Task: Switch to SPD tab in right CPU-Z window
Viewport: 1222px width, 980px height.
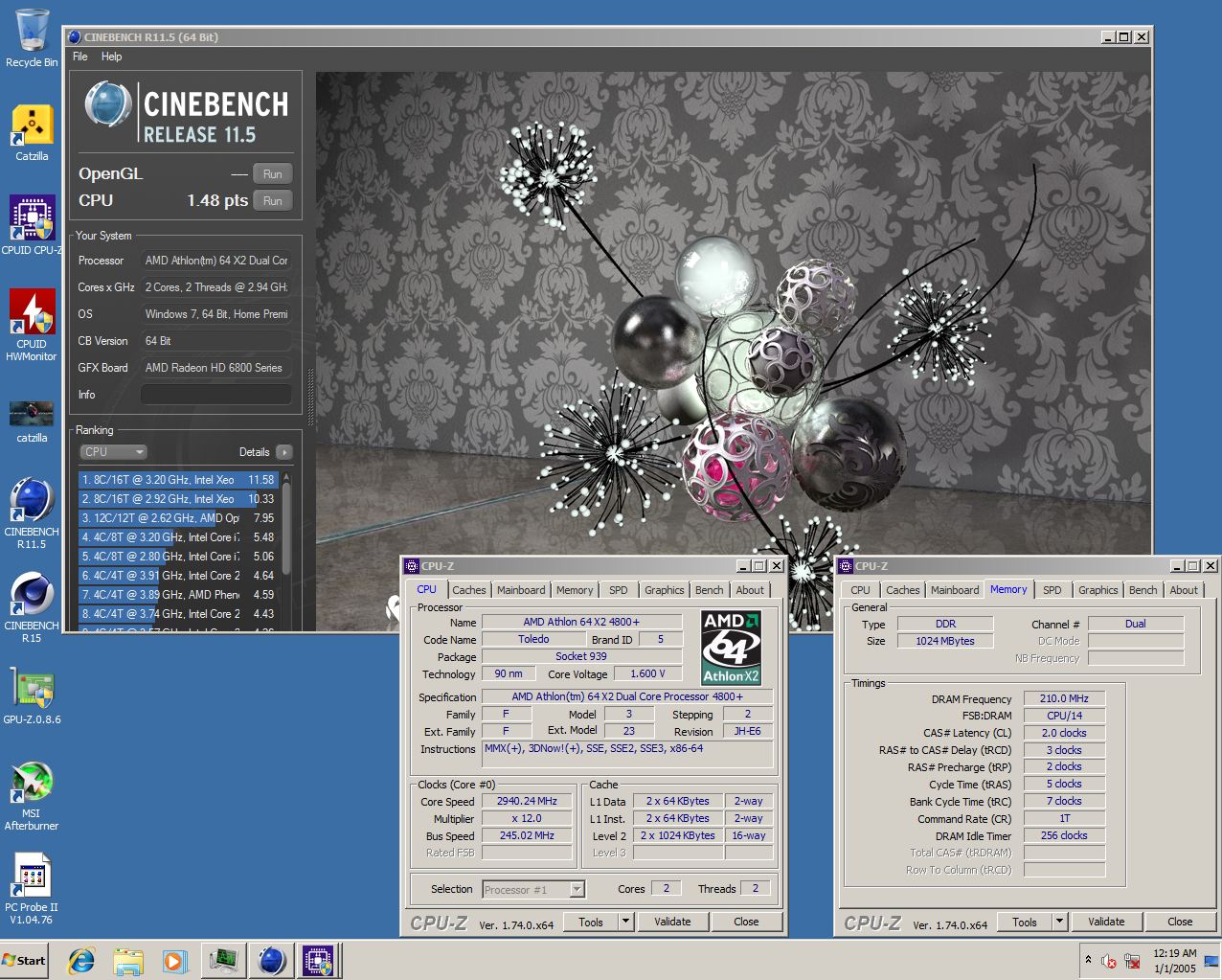Action: pyautogui.click(x=1052, y=590)
